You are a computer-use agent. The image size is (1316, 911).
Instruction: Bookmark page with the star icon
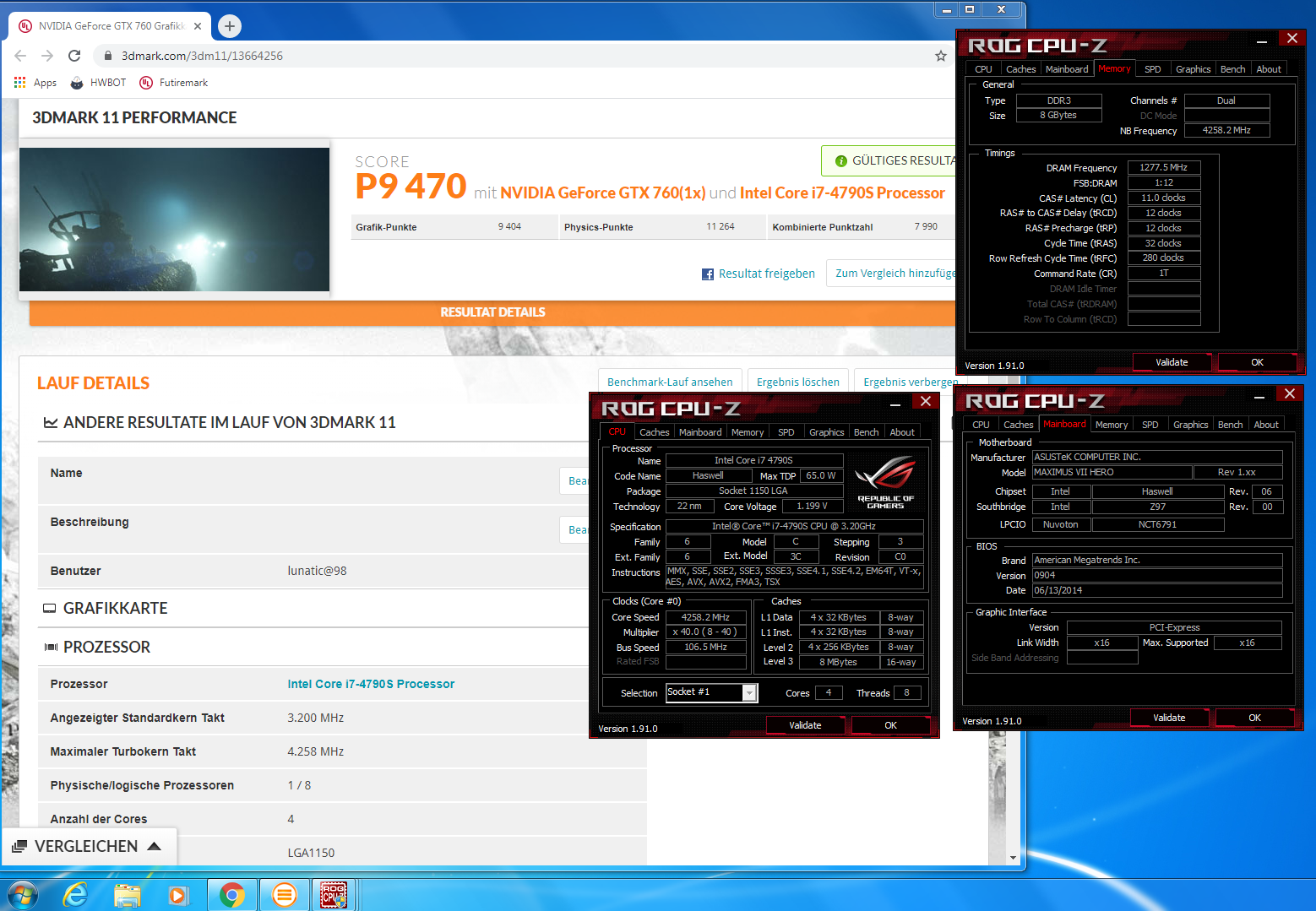[x=941, y=56]
